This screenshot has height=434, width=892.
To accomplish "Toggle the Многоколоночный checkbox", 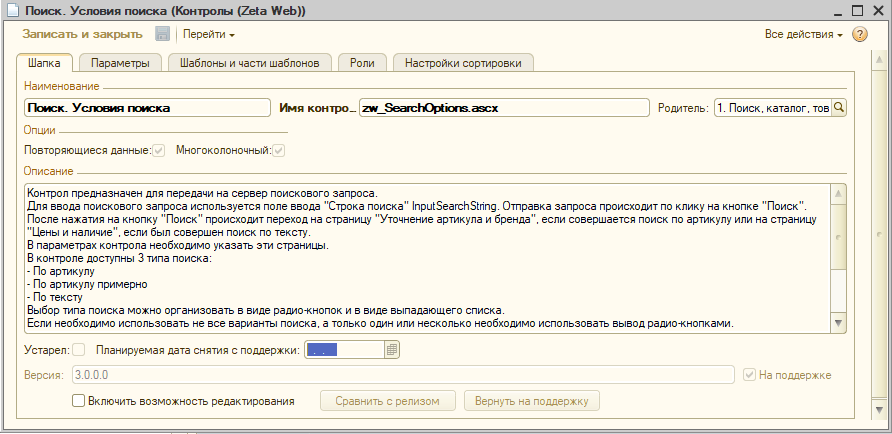I will pos(279,151).
